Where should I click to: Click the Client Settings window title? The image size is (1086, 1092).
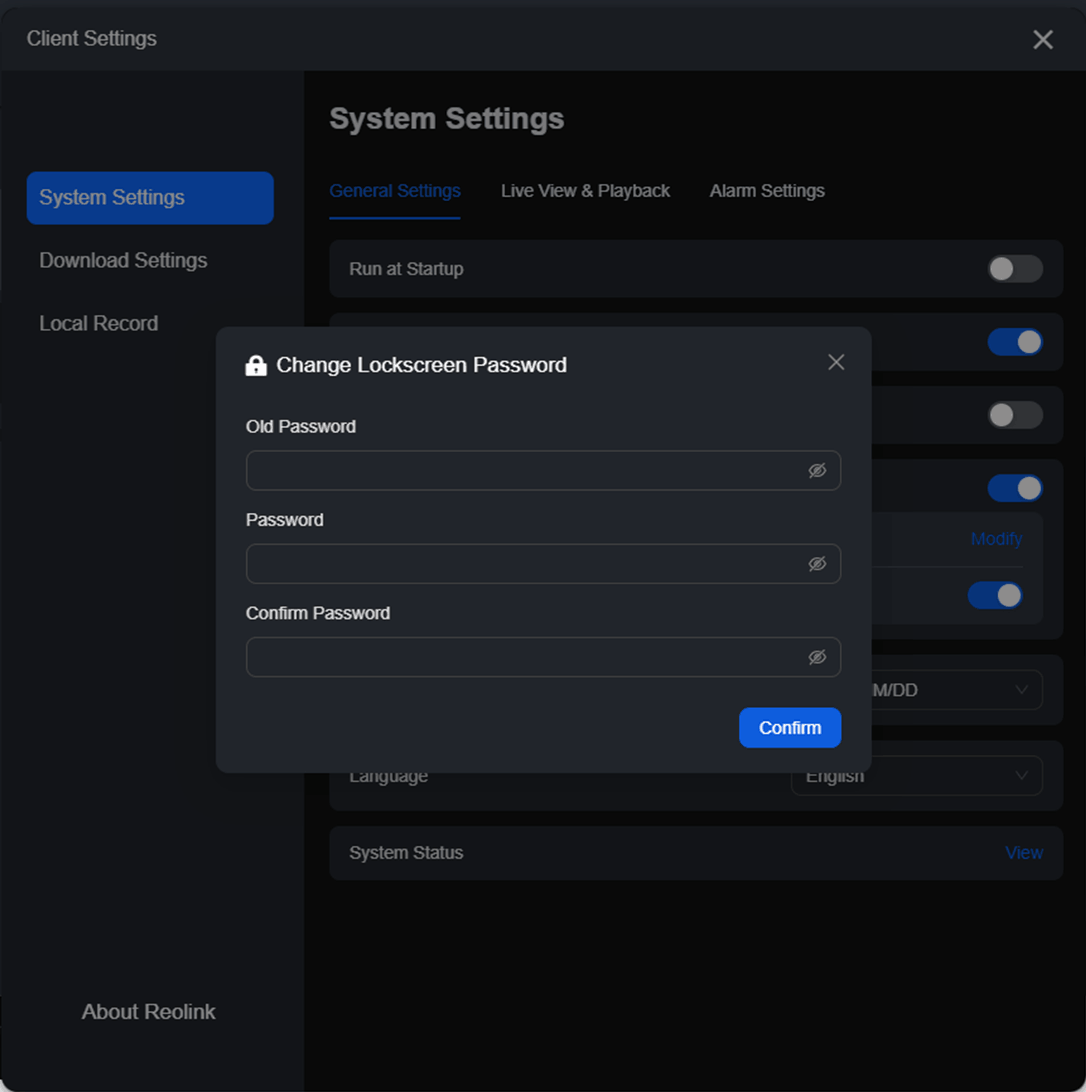coord(91,39)
